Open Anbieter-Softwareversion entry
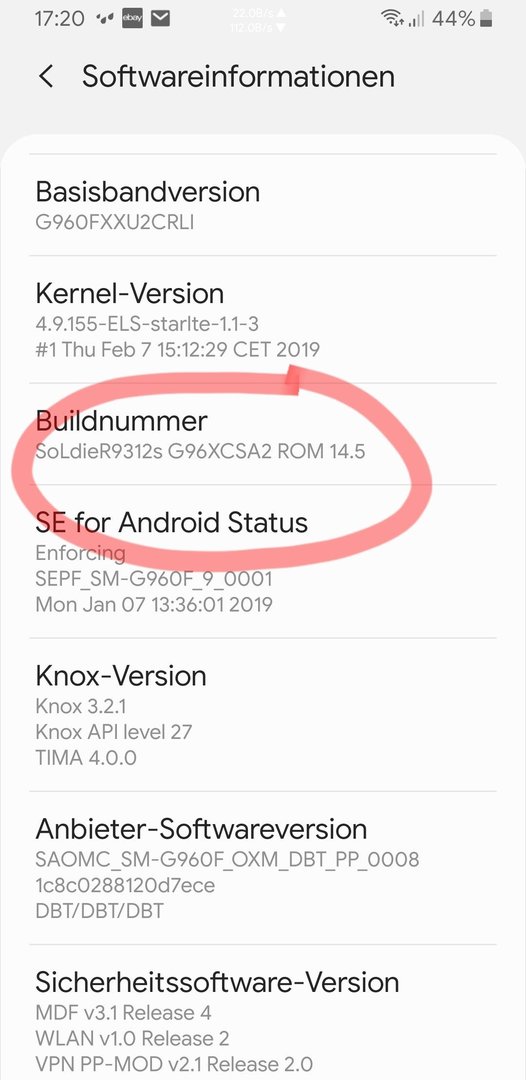 coord(263,867)
